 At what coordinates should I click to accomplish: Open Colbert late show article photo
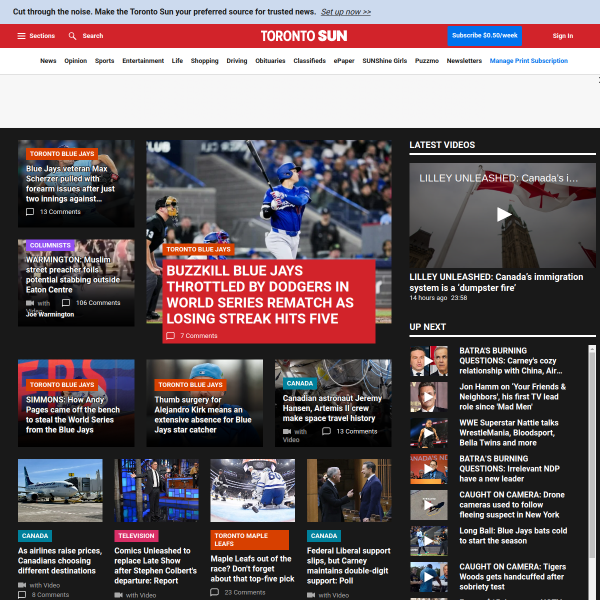pos(157,491)
